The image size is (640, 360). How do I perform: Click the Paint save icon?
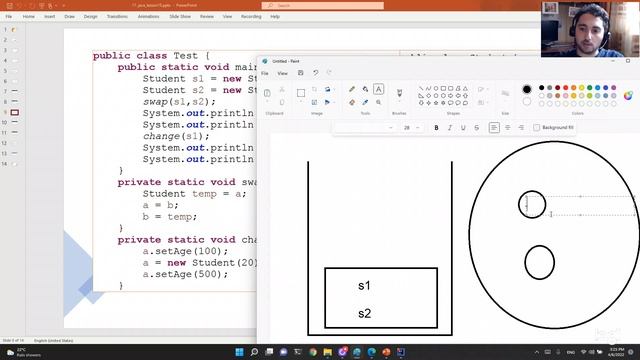(300, 73)
